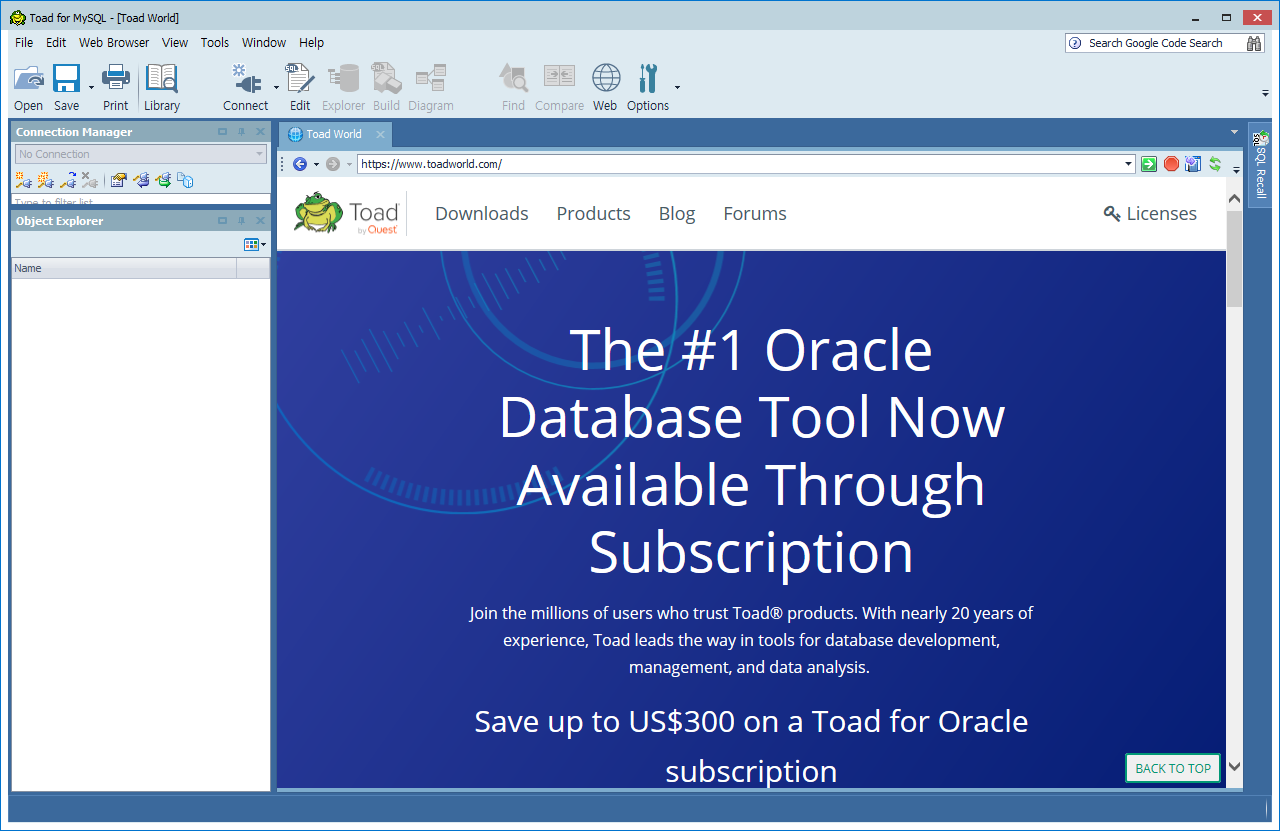Click the Search Google Code Search box
This screenshot has width=1280, height=831.
pyautogui.click(x=1155, y=43)
